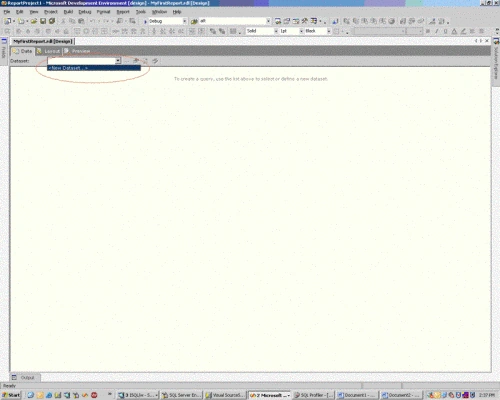Click the Find in Files icon
The image size is (500, 400).
(194, 21)
